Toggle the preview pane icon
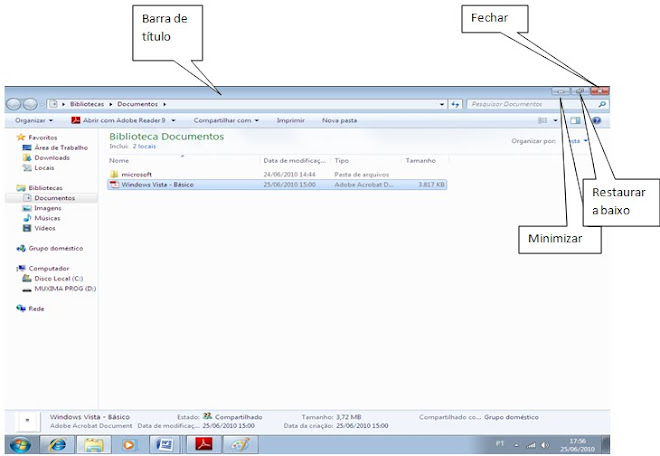 (575, 120)
